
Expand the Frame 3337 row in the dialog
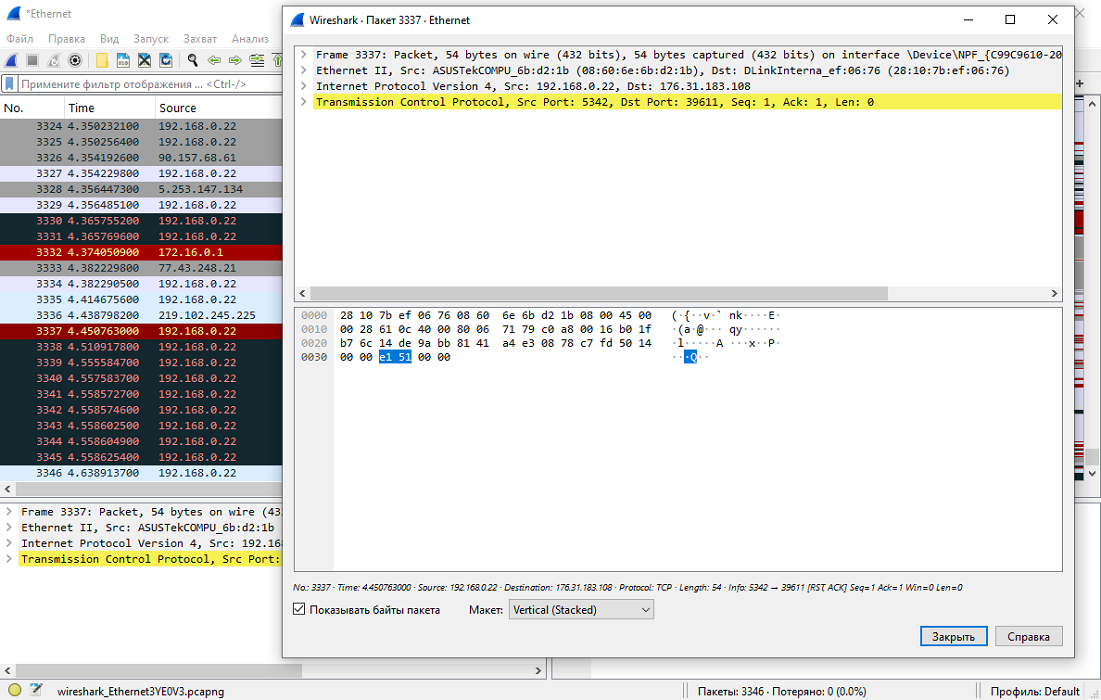click(x=303, y=54)
